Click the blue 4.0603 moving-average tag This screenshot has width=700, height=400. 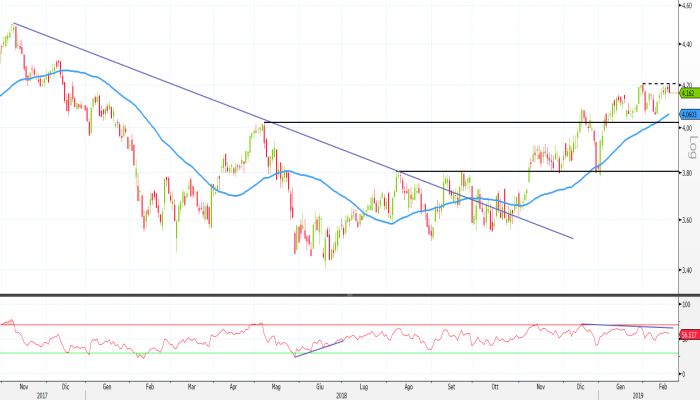click(x=690, y=115)
